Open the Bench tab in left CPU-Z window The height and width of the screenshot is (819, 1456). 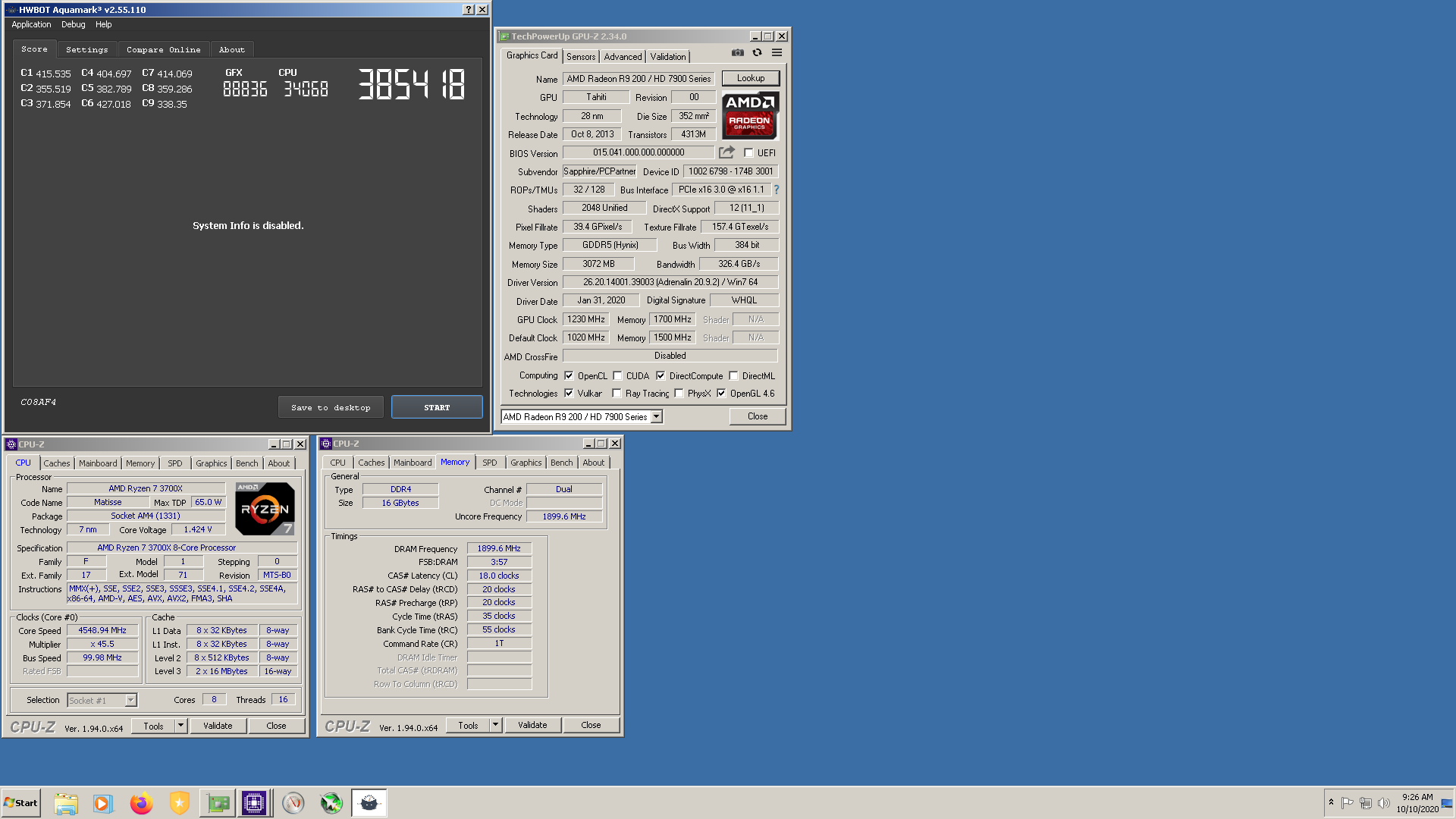(x=247, y=463)
